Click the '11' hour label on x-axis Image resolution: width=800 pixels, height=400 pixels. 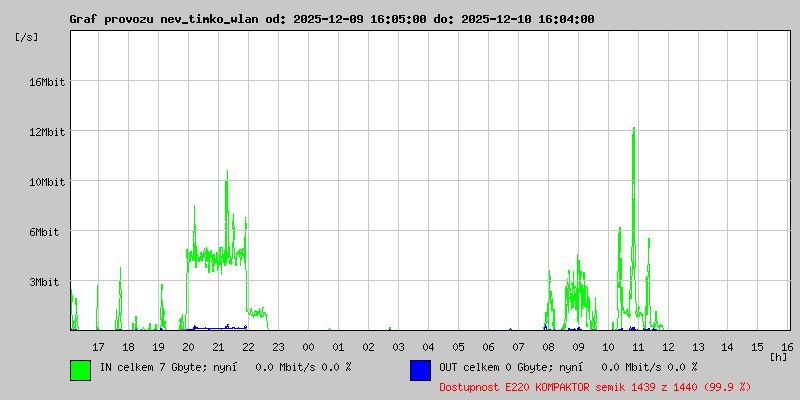pos(638,347)
